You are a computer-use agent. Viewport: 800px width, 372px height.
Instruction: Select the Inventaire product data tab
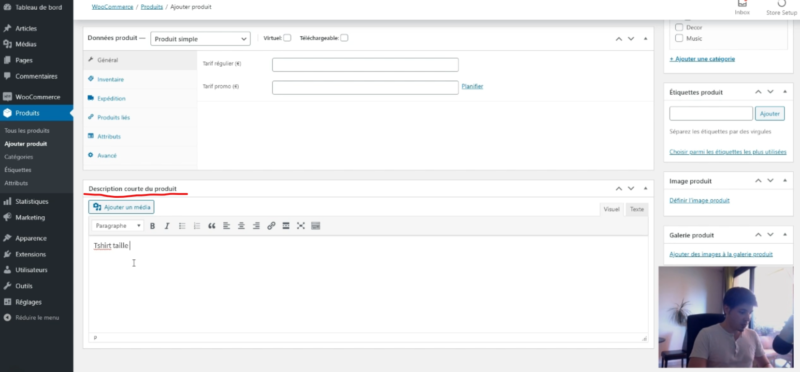pos(140,80)
